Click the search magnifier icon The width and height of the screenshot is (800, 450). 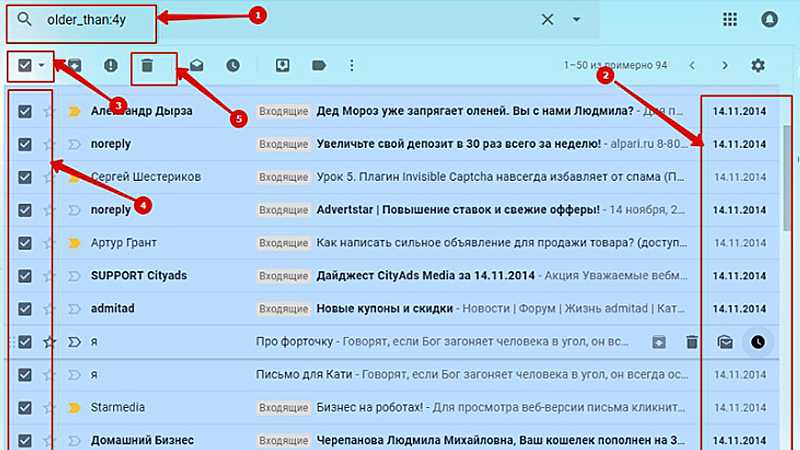24,19
